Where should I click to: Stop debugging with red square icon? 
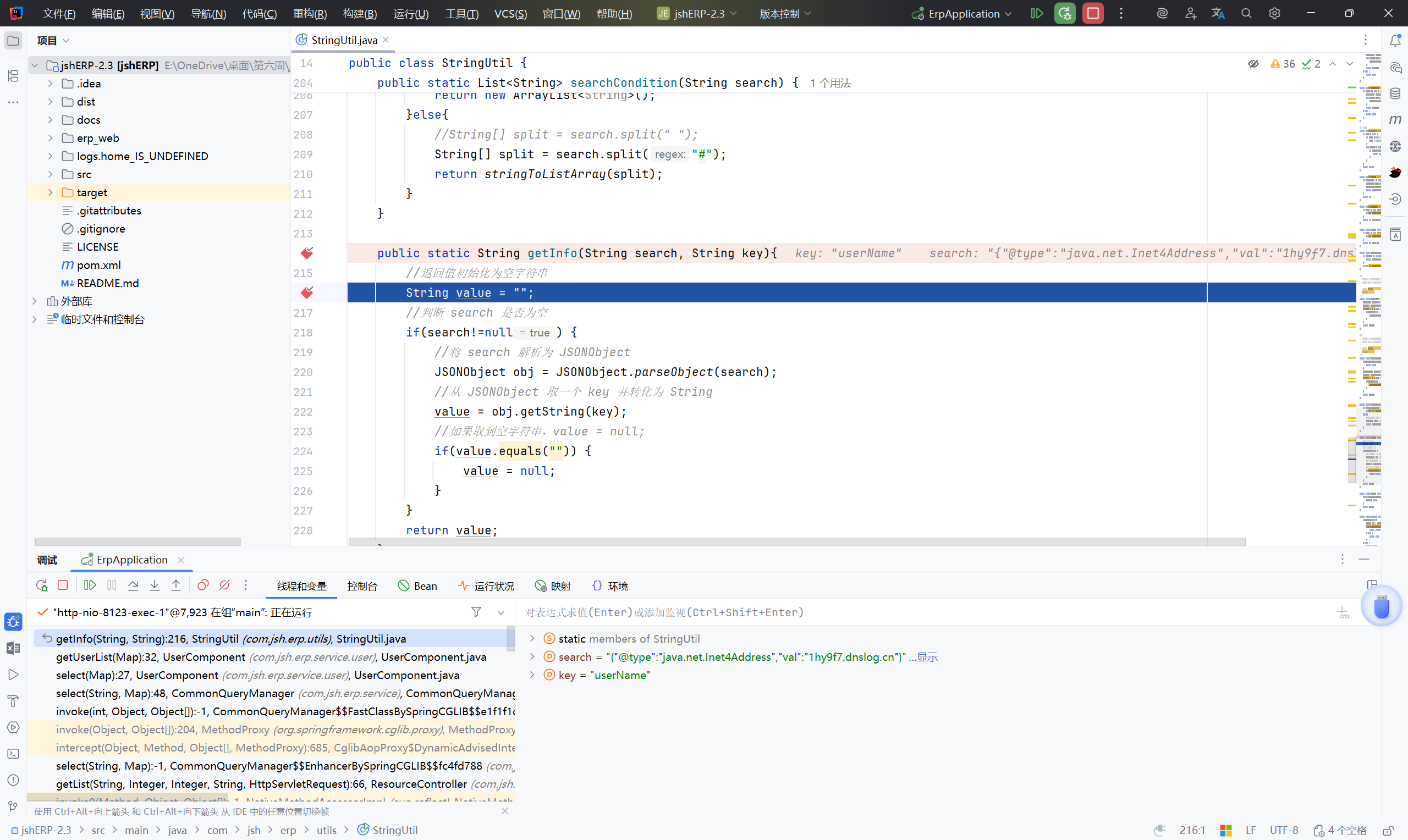point(63,585)
